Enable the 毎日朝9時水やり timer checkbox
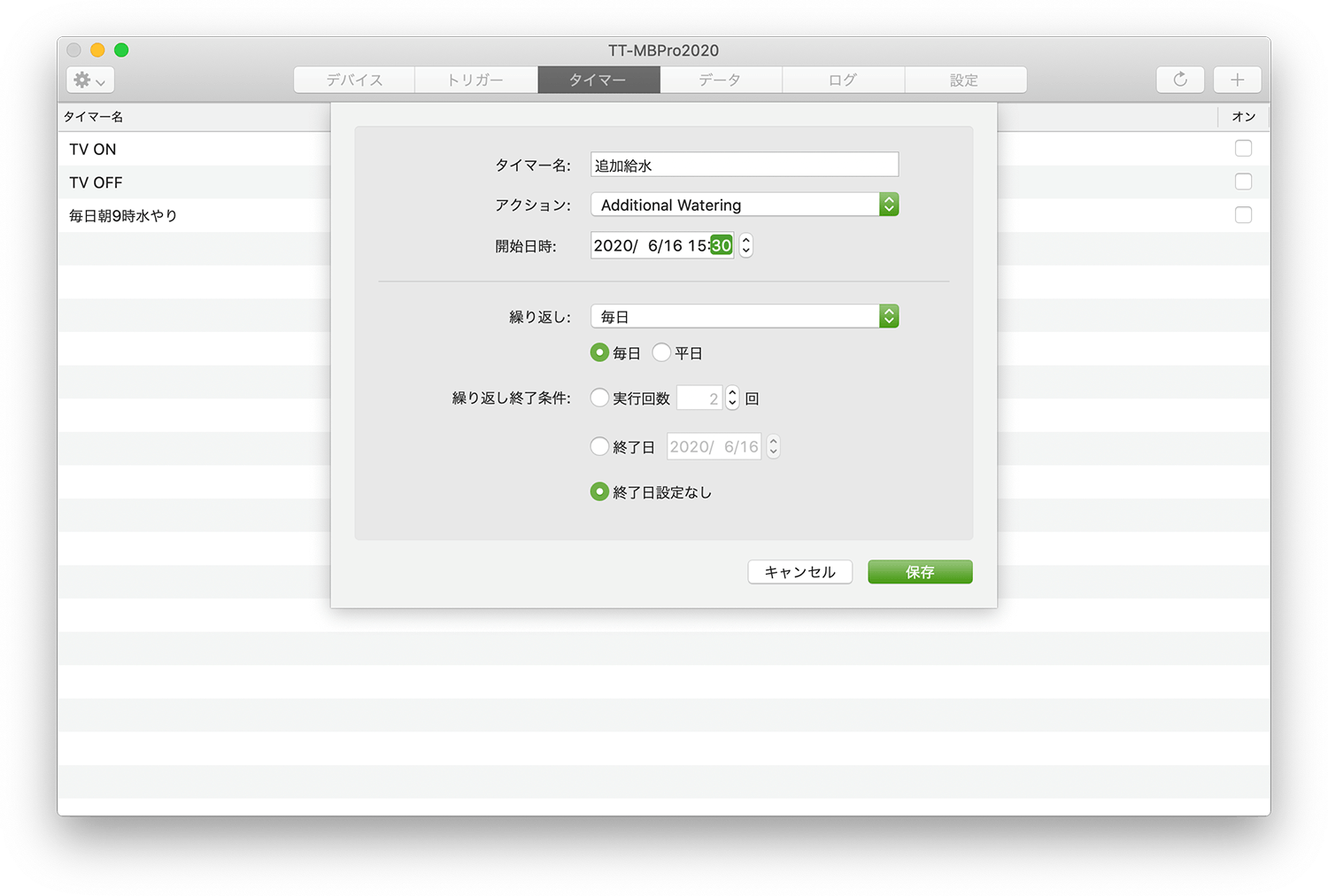The height and width of the screenshot is (896, 1328). (x=1243, y=215)
